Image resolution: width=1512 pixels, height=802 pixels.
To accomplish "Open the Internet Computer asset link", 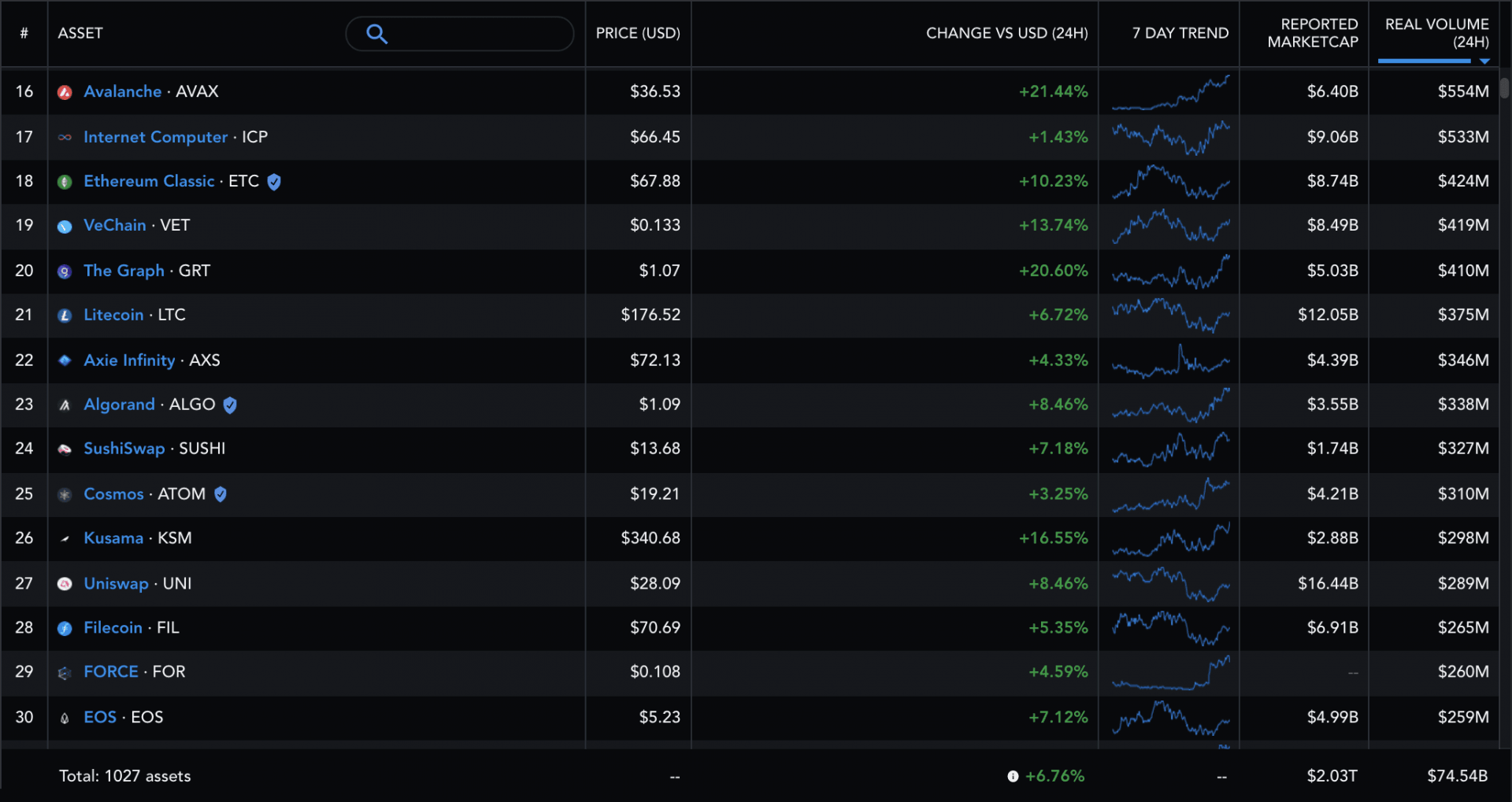I will [x=156, y=137].
